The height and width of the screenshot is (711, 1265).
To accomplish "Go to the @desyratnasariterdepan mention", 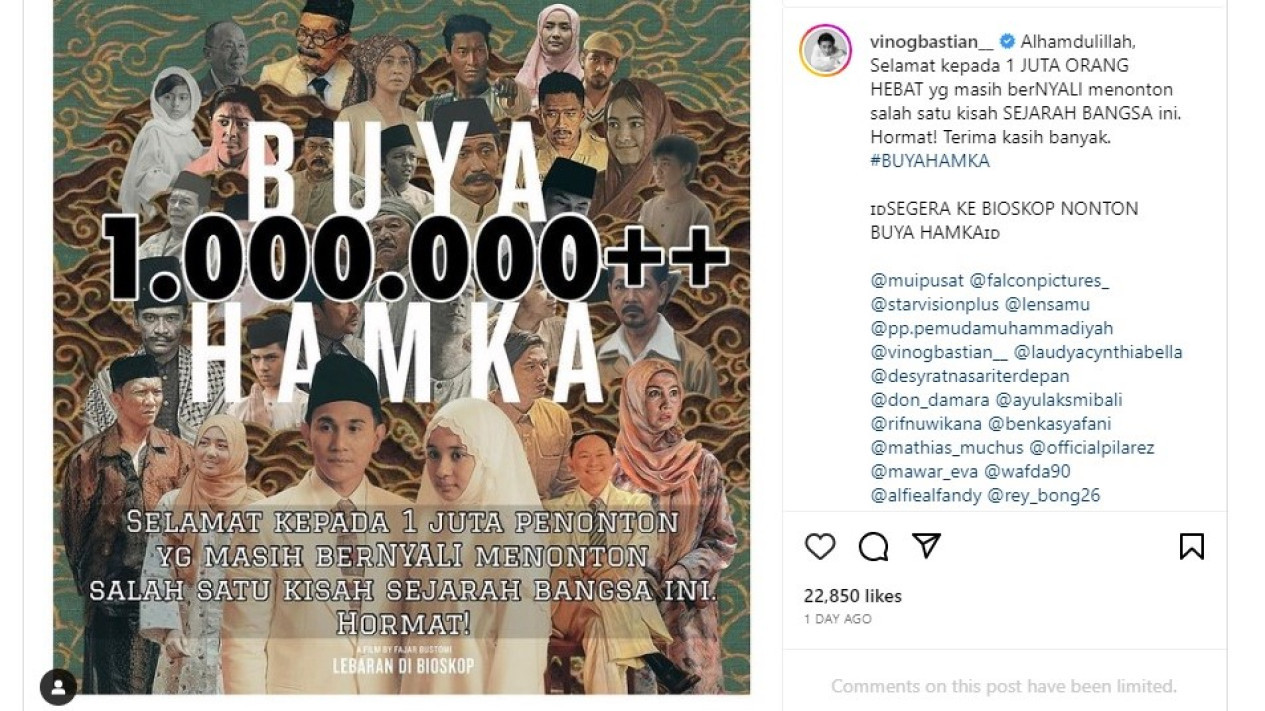I will click(x=970, y=376).
